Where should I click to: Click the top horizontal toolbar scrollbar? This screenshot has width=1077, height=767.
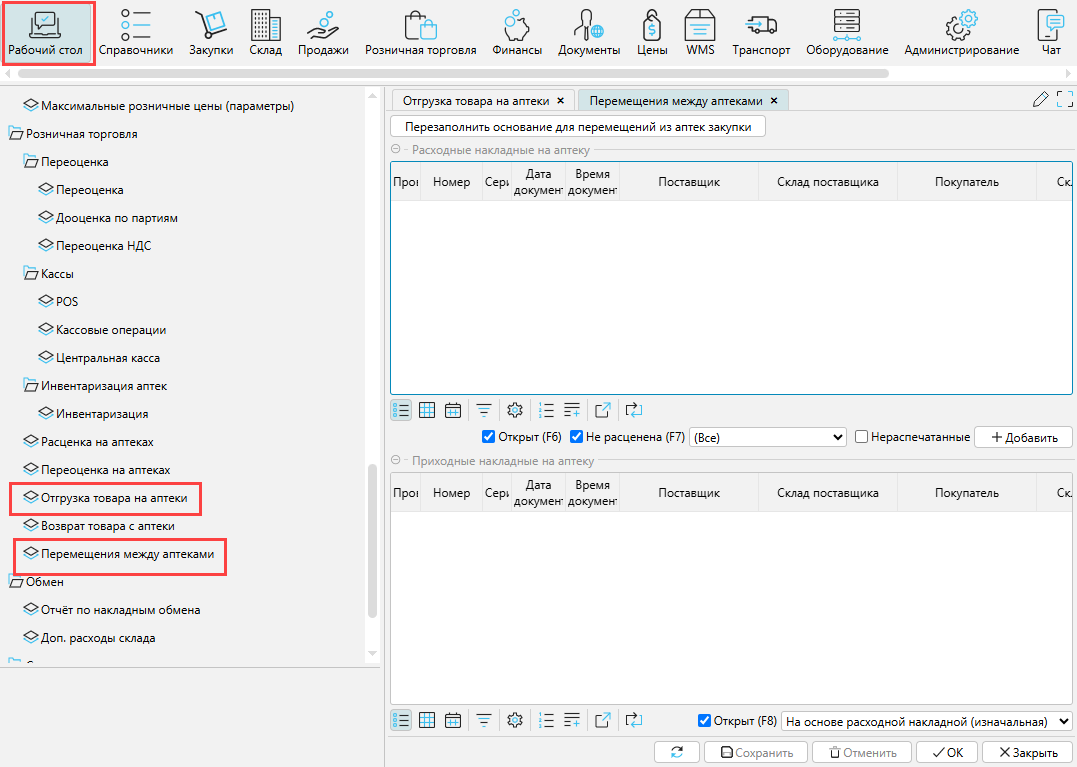click(x=450, y=73)
